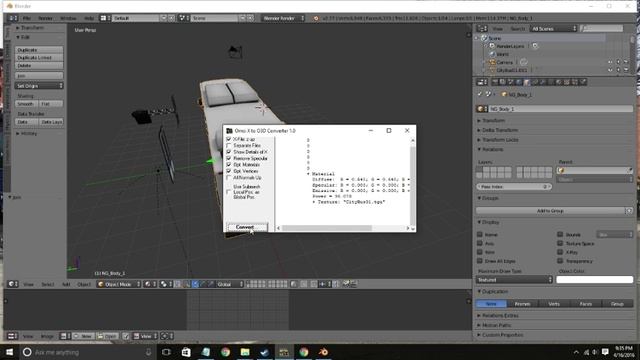This screenshot has height=360, width=640.
Task: Click the Duplicate Linked button
Action: point(39,58)
